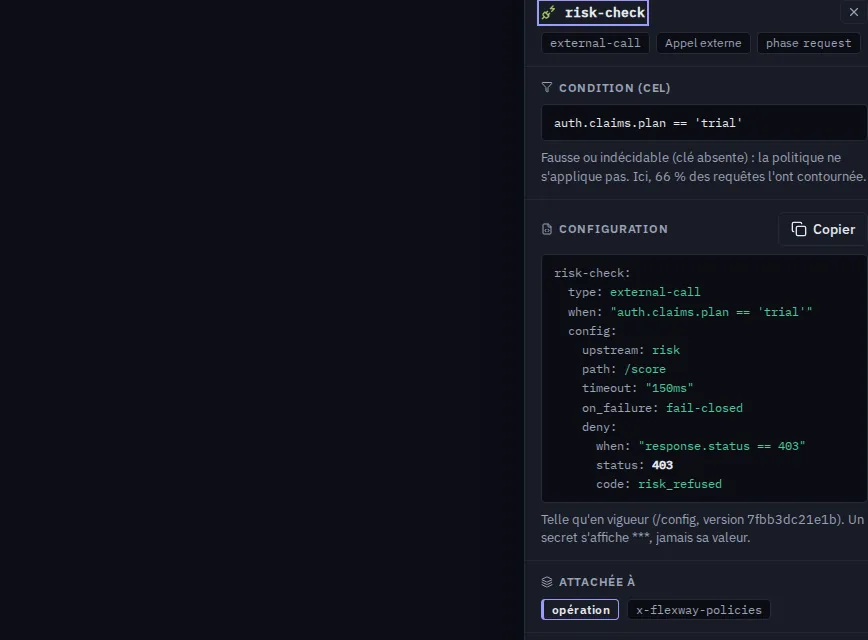
Task: Click the note beginning "Telle qu'en vigueur"
Action: coord(702,529)
